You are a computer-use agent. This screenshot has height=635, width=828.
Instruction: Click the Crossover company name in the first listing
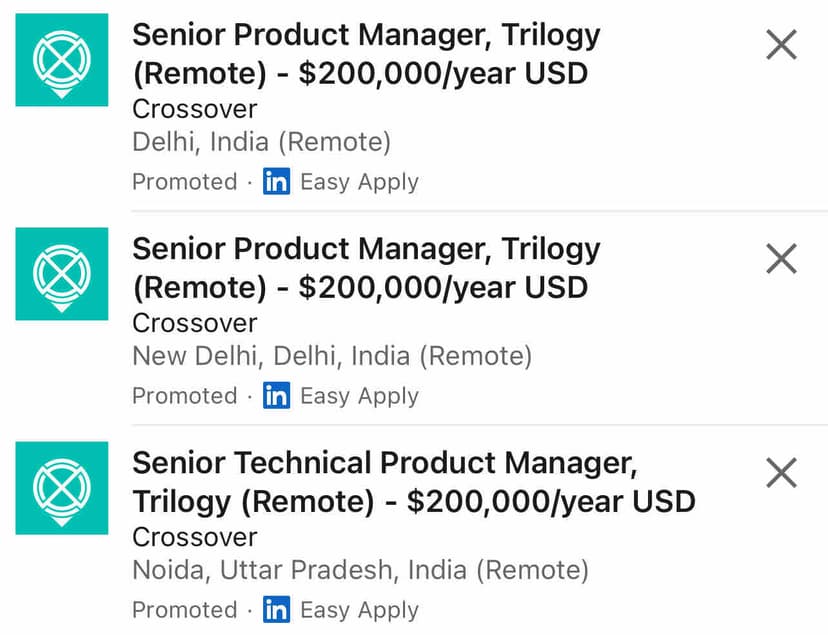point(195,109)
